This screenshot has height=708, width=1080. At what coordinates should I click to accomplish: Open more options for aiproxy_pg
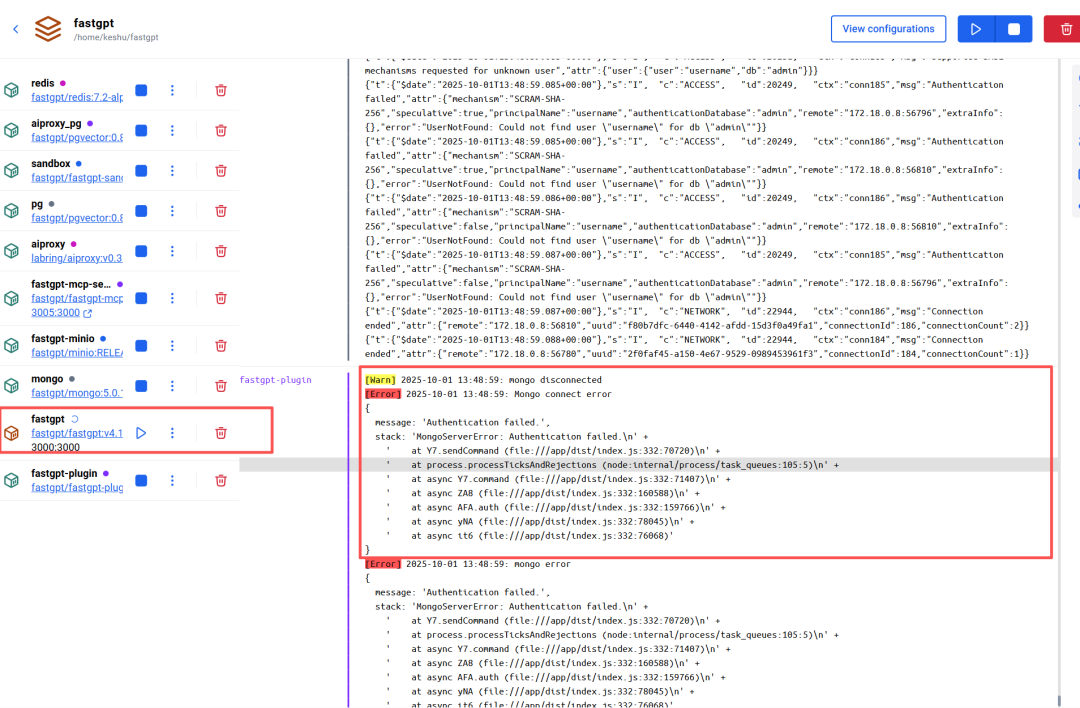click(172, 130)
